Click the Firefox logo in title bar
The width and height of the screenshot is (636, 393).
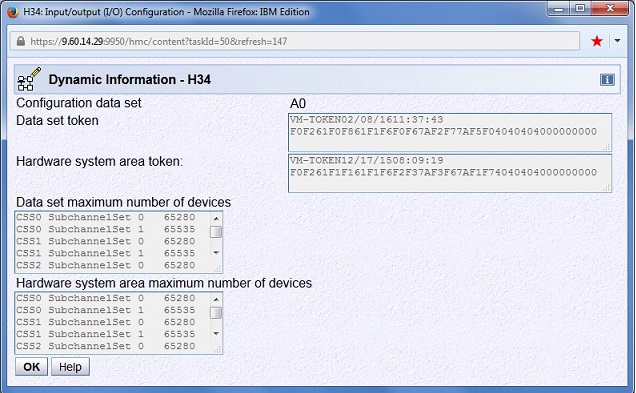pos(13,12)
